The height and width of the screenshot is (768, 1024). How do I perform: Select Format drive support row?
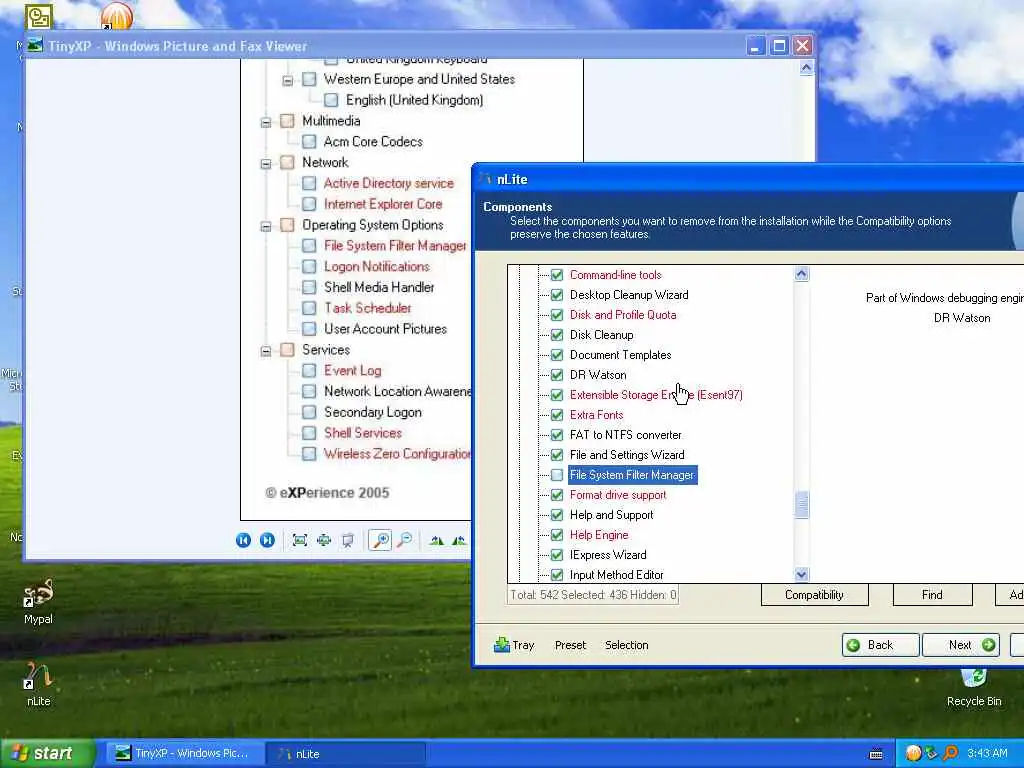tap(618, 495)
